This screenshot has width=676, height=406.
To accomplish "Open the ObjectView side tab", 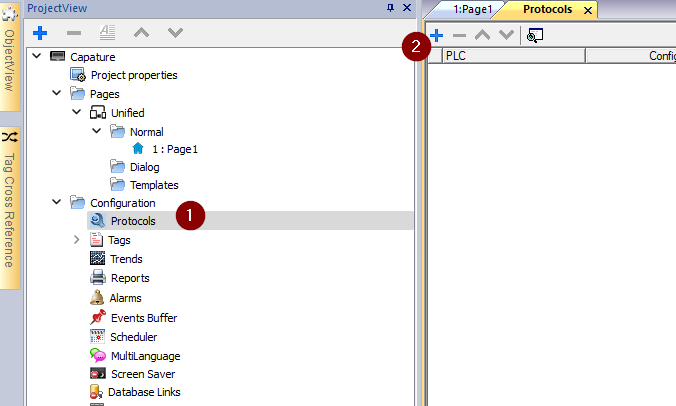I will click(x=9, y=56).
